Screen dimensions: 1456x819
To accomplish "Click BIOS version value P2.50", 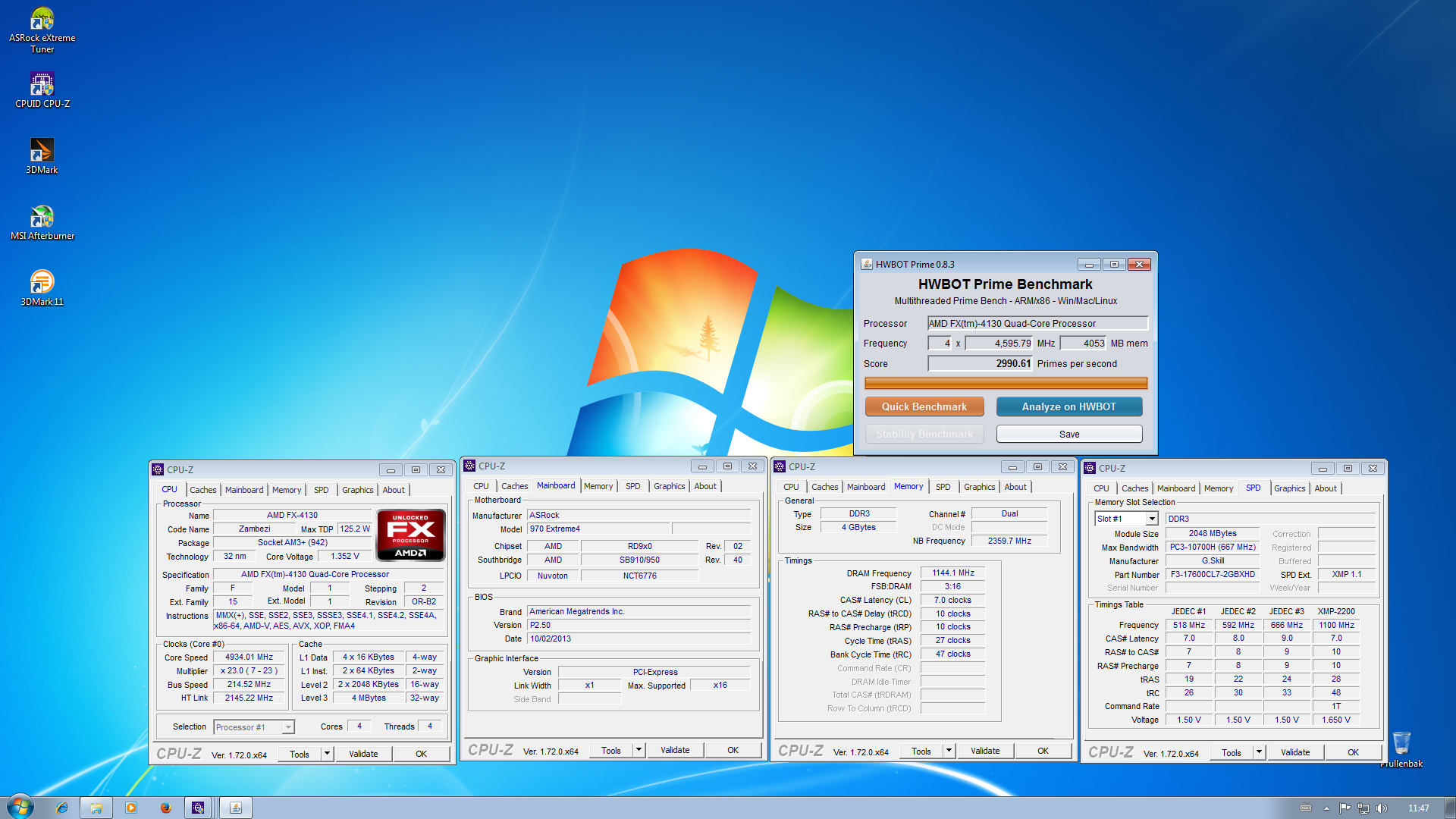I will [639, 625].
